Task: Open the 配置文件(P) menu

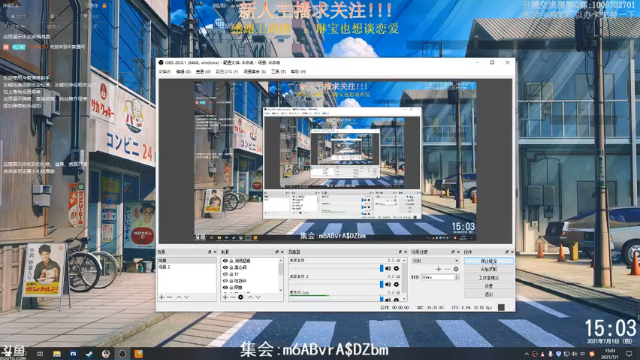Action: coord(227,72)
